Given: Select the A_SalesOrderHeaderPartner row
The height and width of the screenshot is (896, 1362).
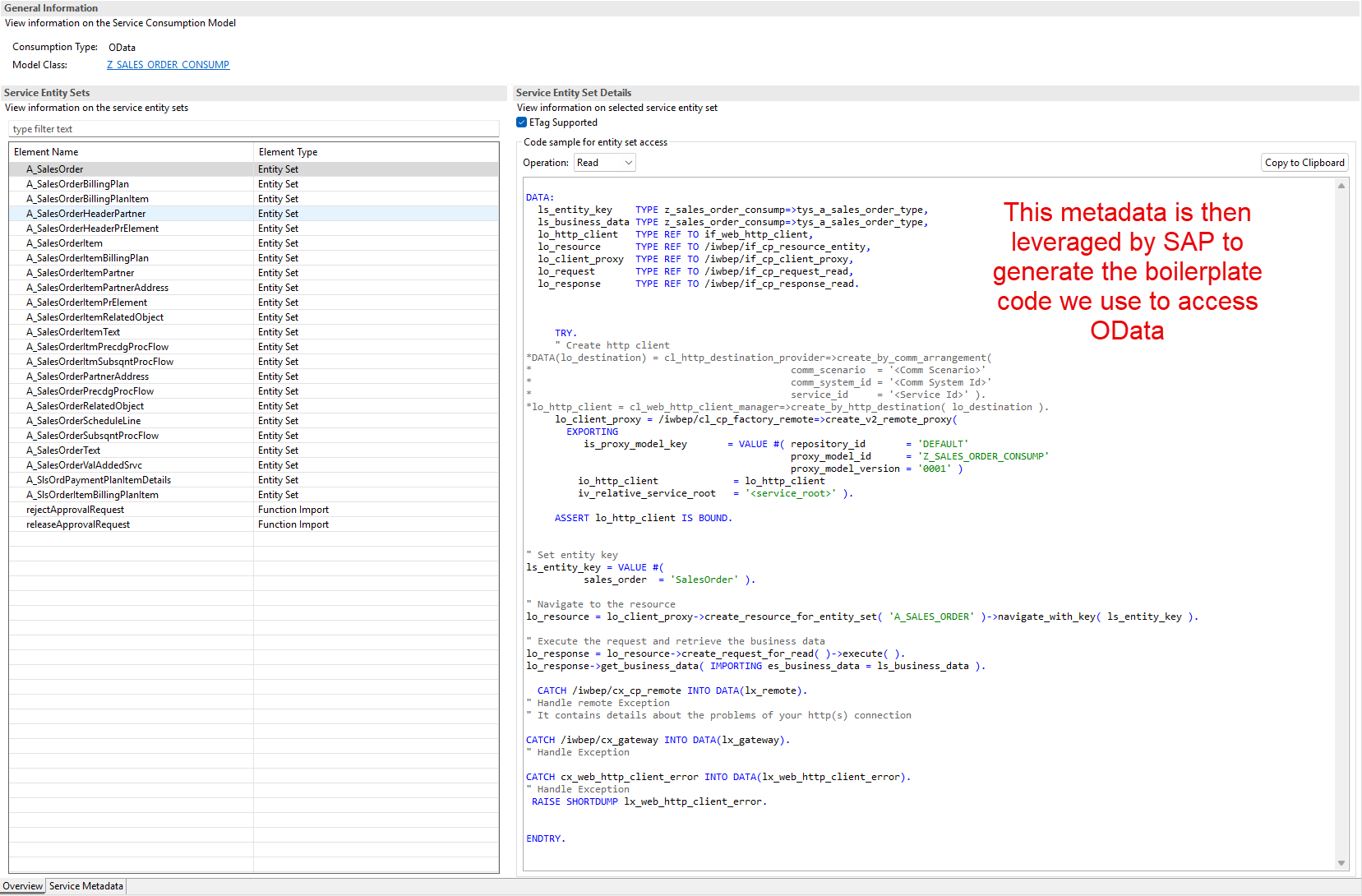Looking at the screenshot, I should 86,214.
